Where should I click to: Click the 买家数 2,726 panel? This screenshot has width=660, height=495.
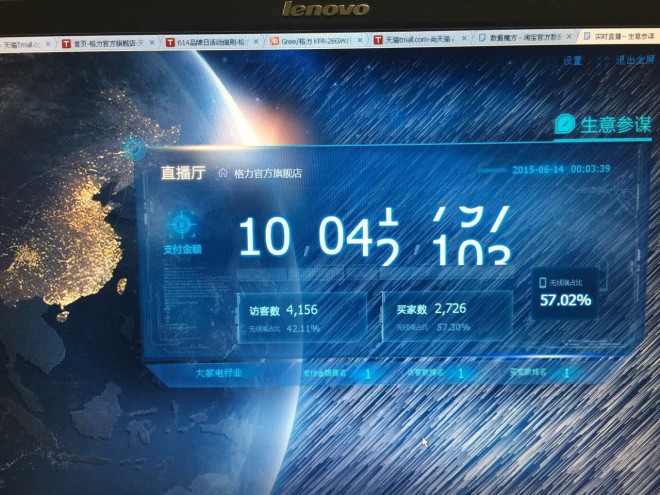pos(447,316)
